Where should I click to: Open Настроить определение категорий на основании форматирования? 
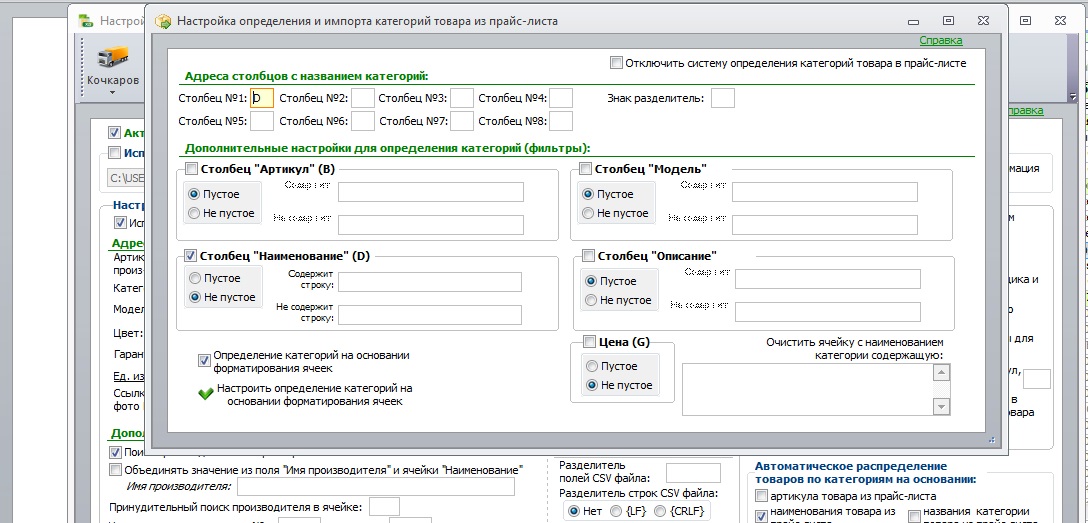pos(314,395)
